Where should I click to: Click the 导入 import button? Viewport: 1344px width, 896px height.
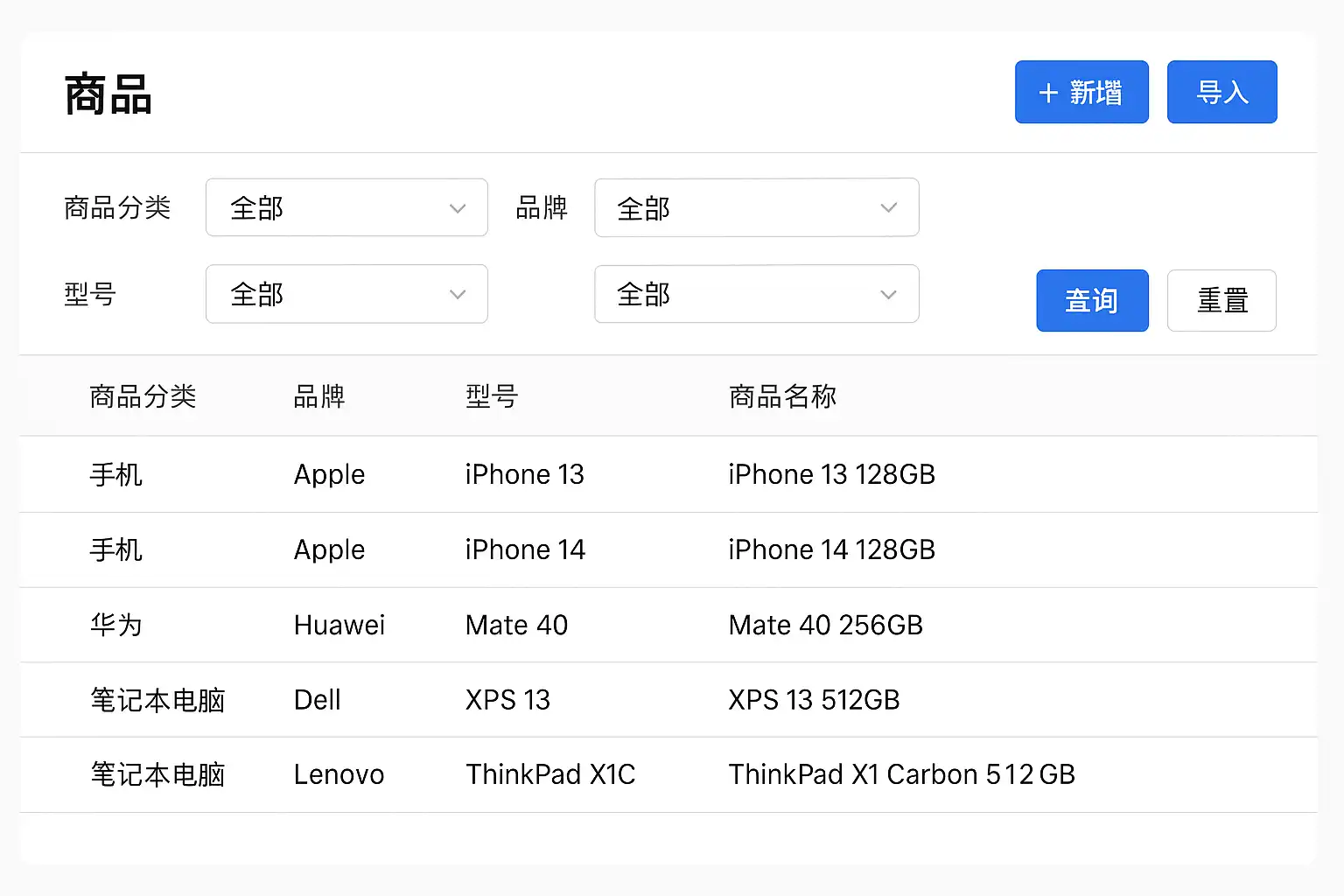pyautogui.click(x=1221, y=92)
